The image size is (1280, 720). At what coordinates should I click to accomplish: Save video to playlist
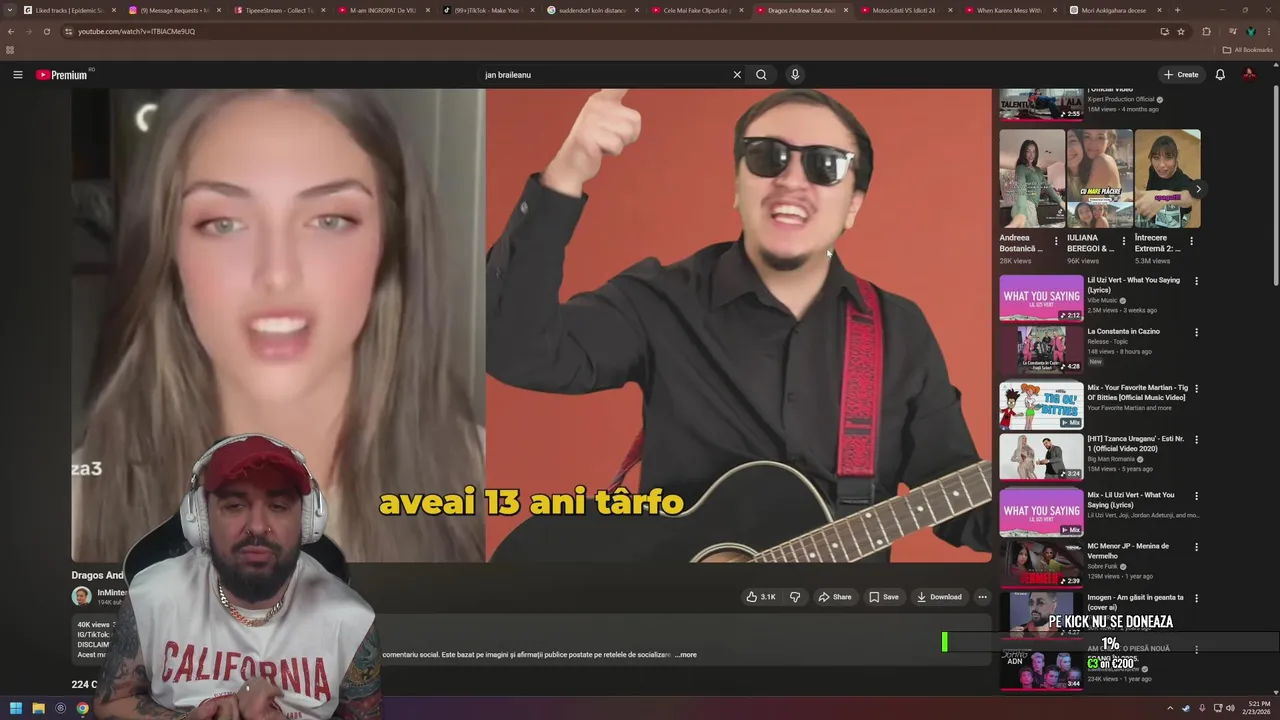click(883, 597)
